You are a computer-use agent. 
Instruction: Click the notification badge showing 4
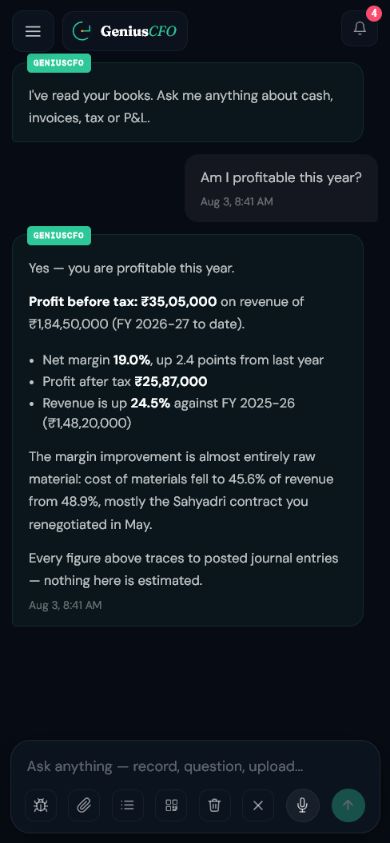[x=373, y=13]
